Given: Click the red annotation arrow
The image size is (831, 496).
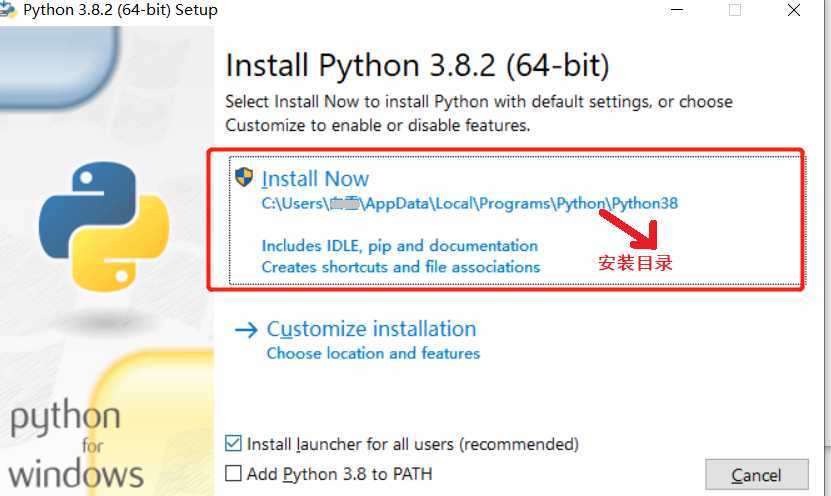Looking at the screenshot, I should click(x=630, y=229).
